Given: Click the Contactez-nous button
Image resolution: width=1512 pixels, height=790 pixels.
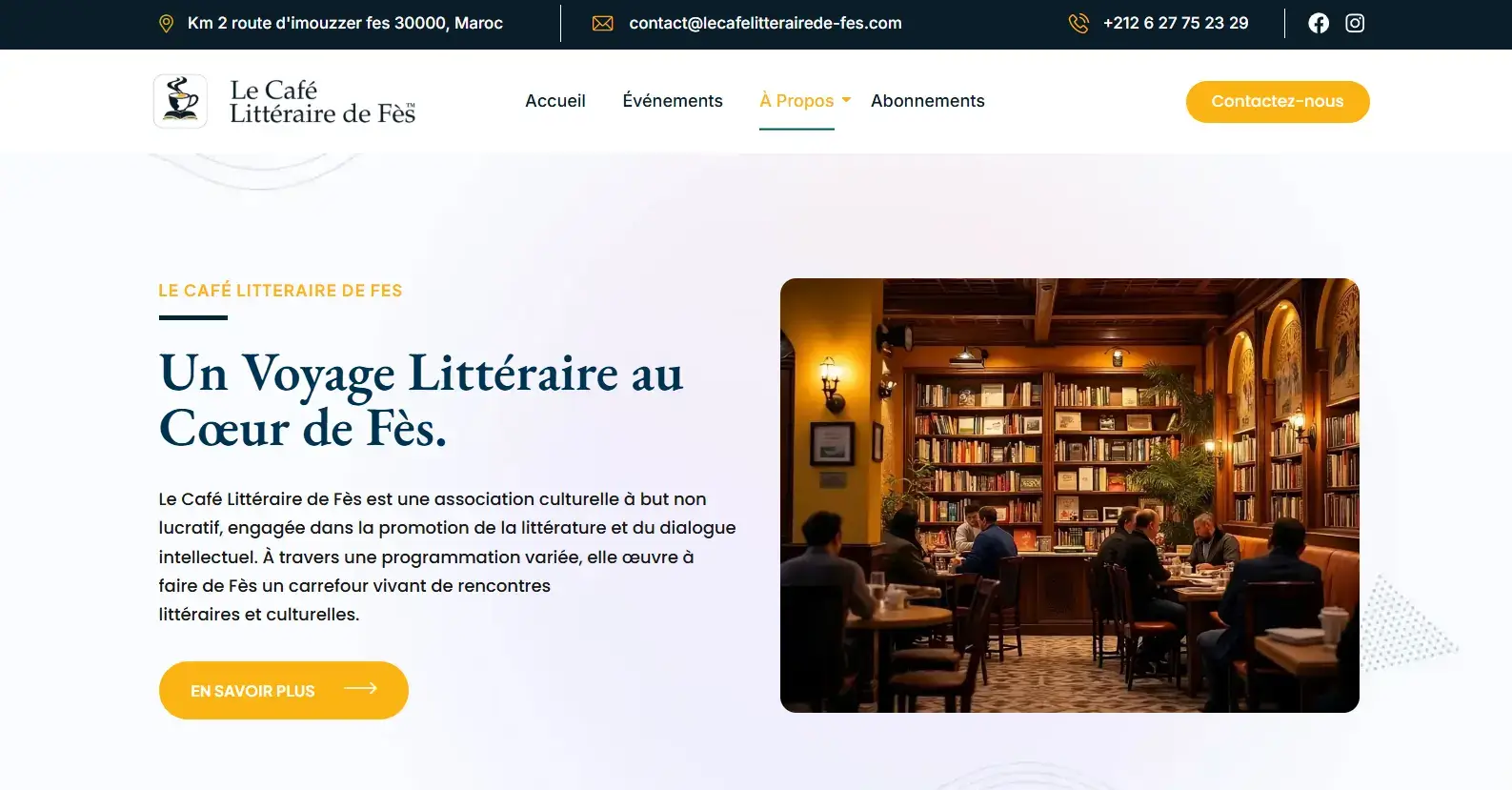Looking at the screenshot, I should (1278, 102).
